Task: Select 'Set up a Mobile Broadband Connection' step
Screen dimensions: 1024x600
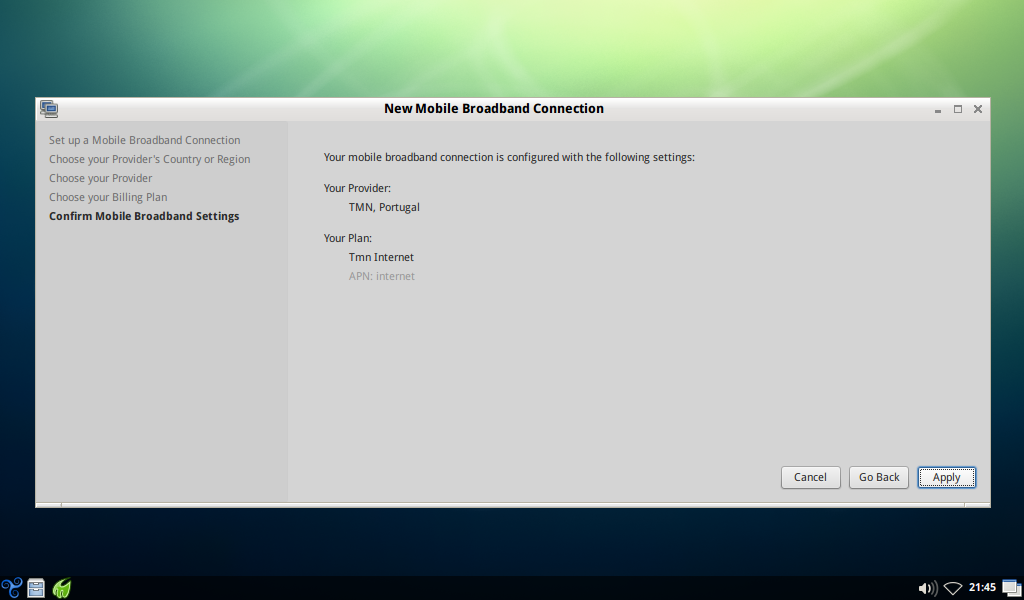Action: pos(144,140)
